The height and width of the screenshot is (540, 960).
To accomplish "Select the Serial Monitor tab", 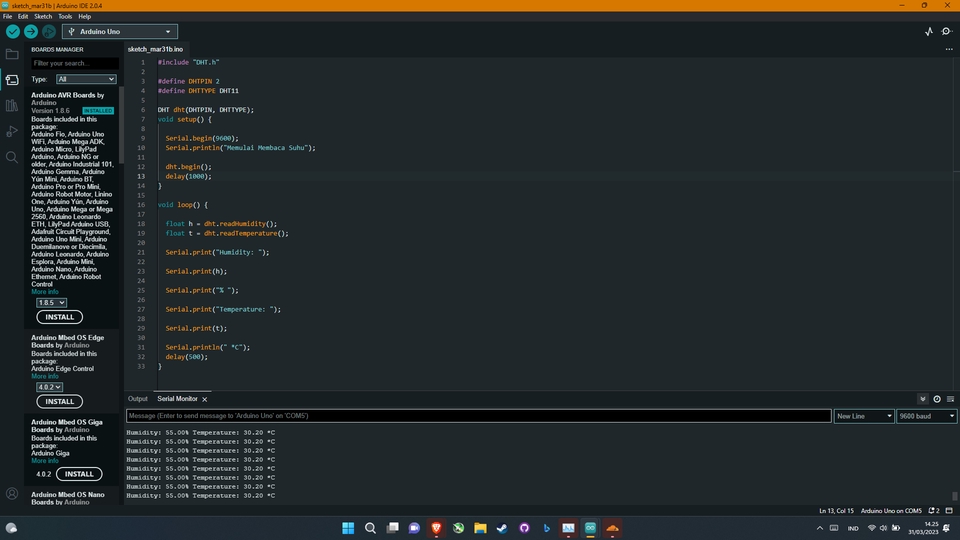I will 178,399.
